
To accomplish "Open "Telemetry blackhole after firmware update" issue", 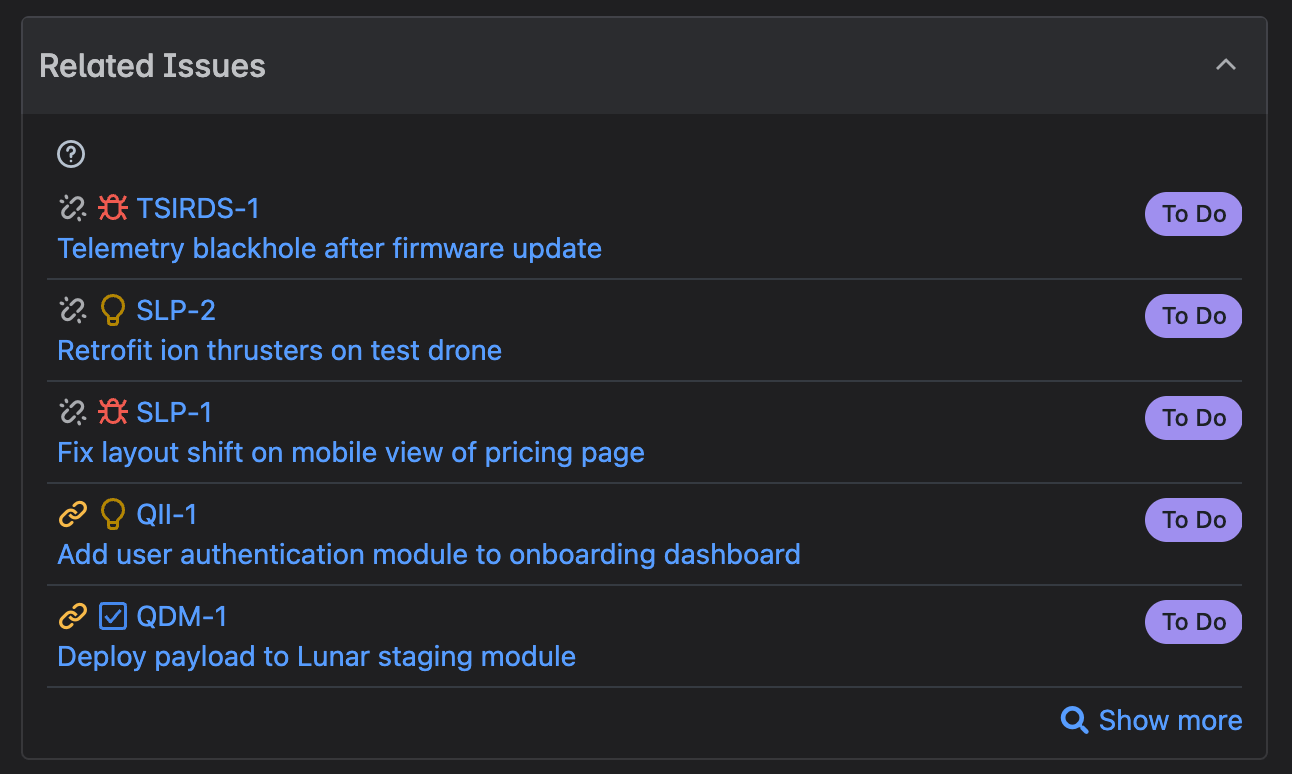I will tap(329, 248).
